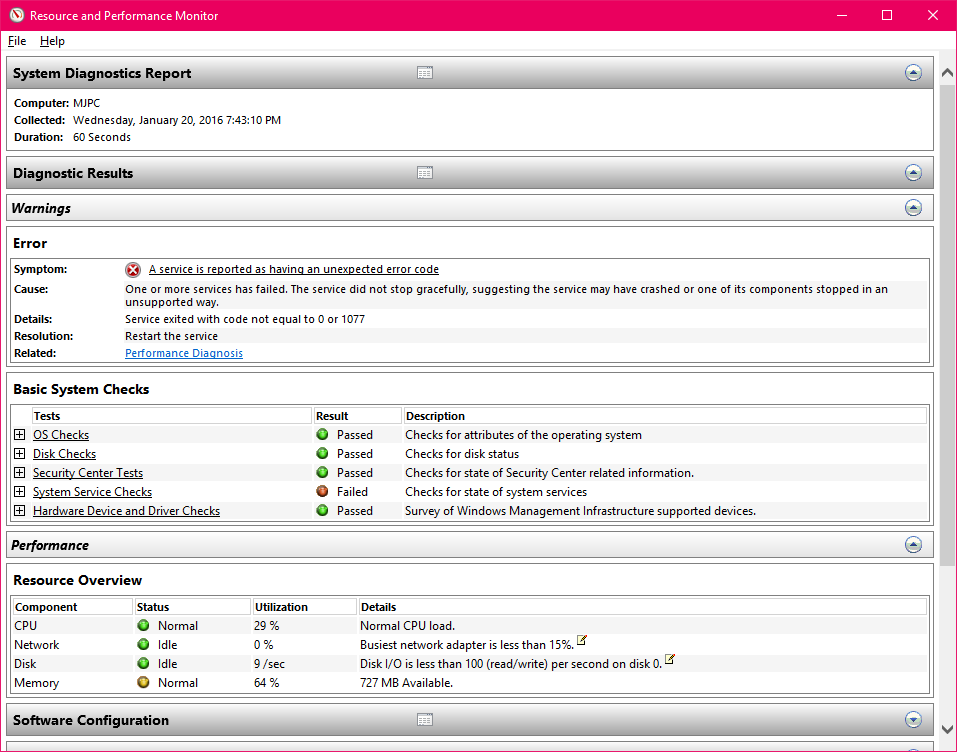Open the Performance Diagnosis link

pos(184,353)
